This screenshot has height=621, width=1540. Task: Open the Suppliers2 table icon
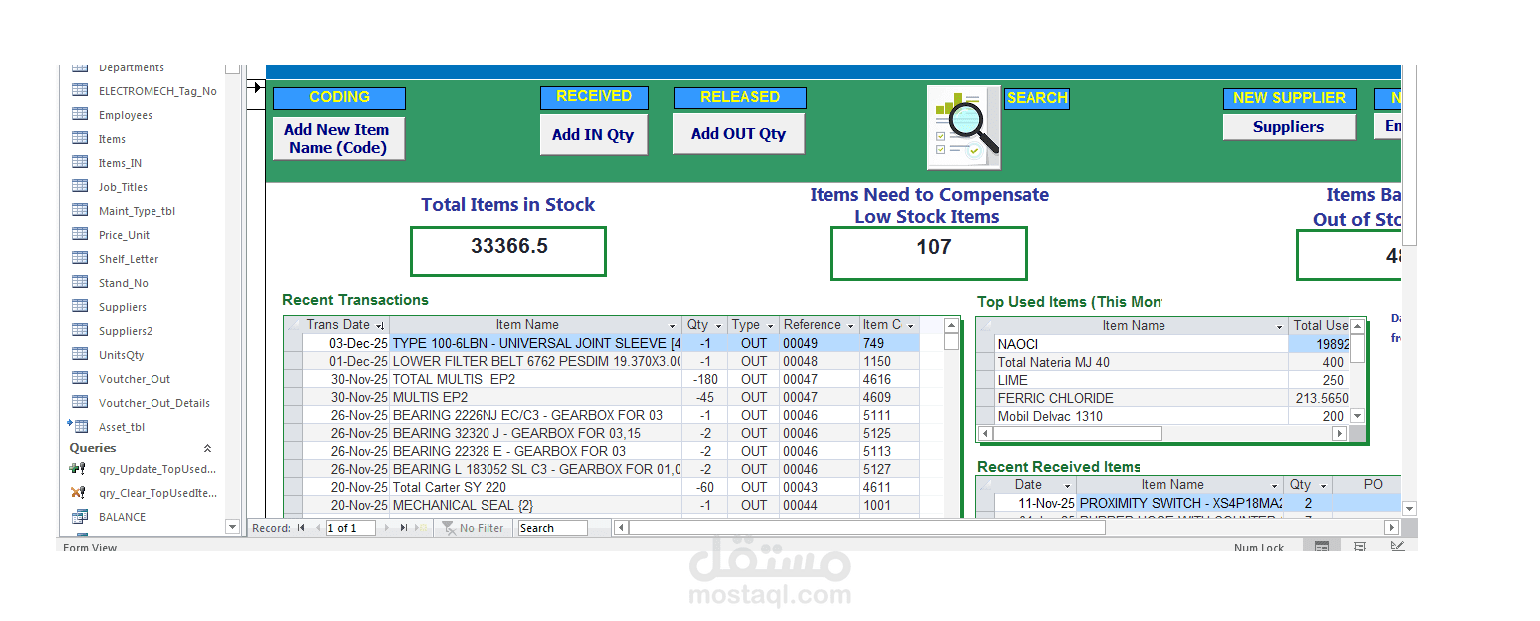pos(80,330)
